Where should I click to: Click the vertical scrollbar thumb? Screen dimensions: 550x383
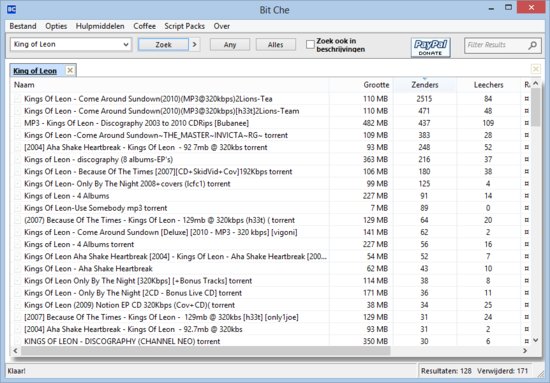536,107
